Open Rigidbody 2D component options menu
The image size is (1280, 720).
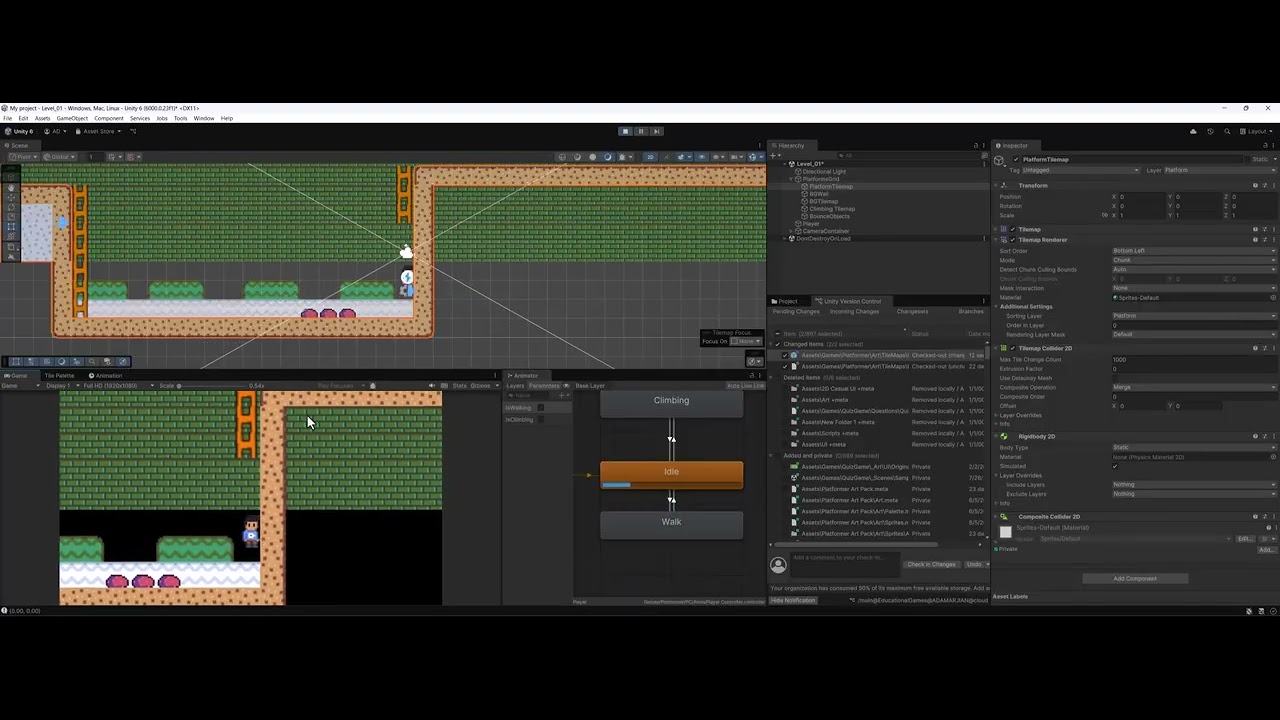(x=1273, y=436)
